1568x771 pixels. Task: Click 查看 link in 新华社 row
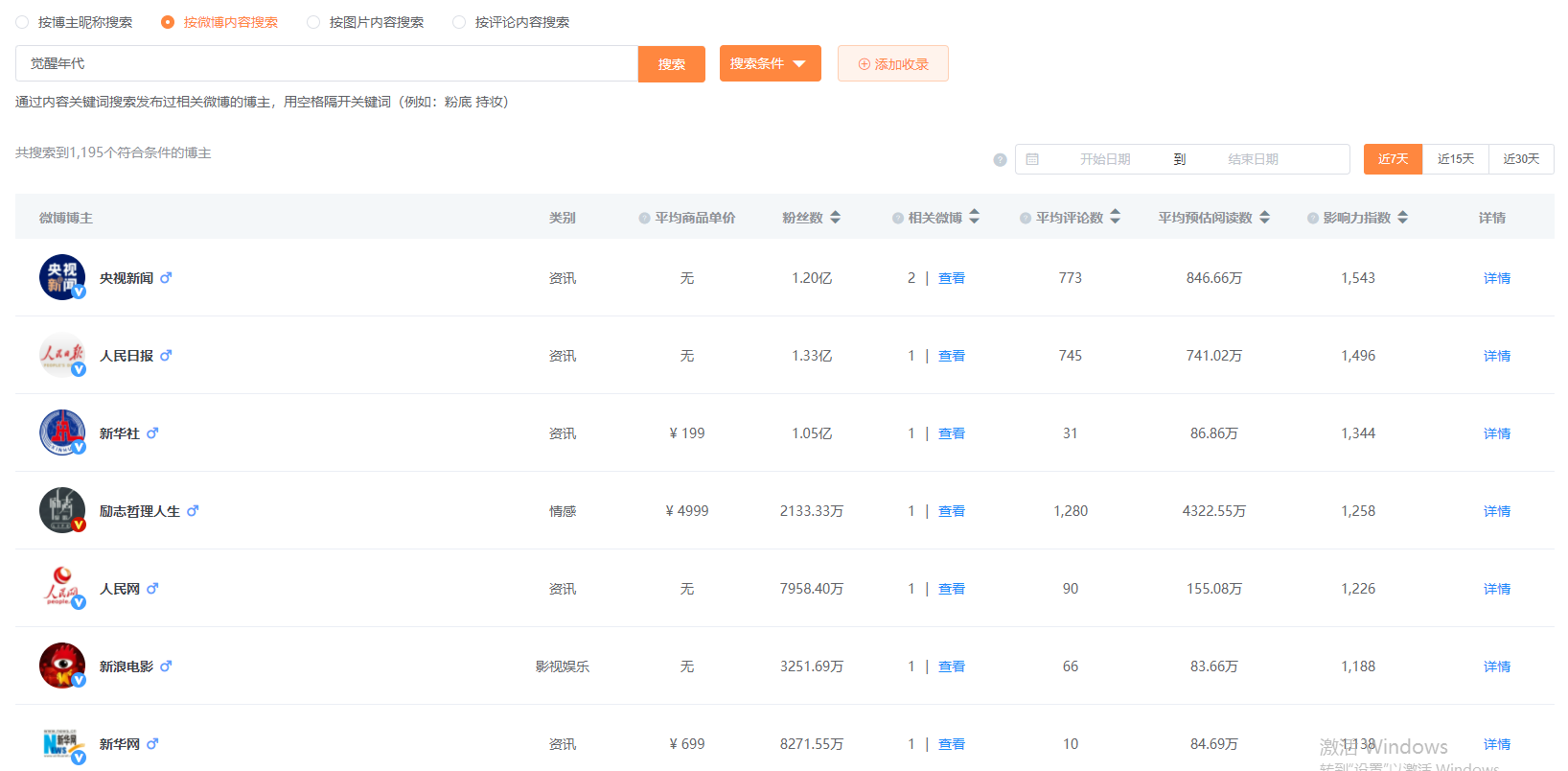coord(952,433)
